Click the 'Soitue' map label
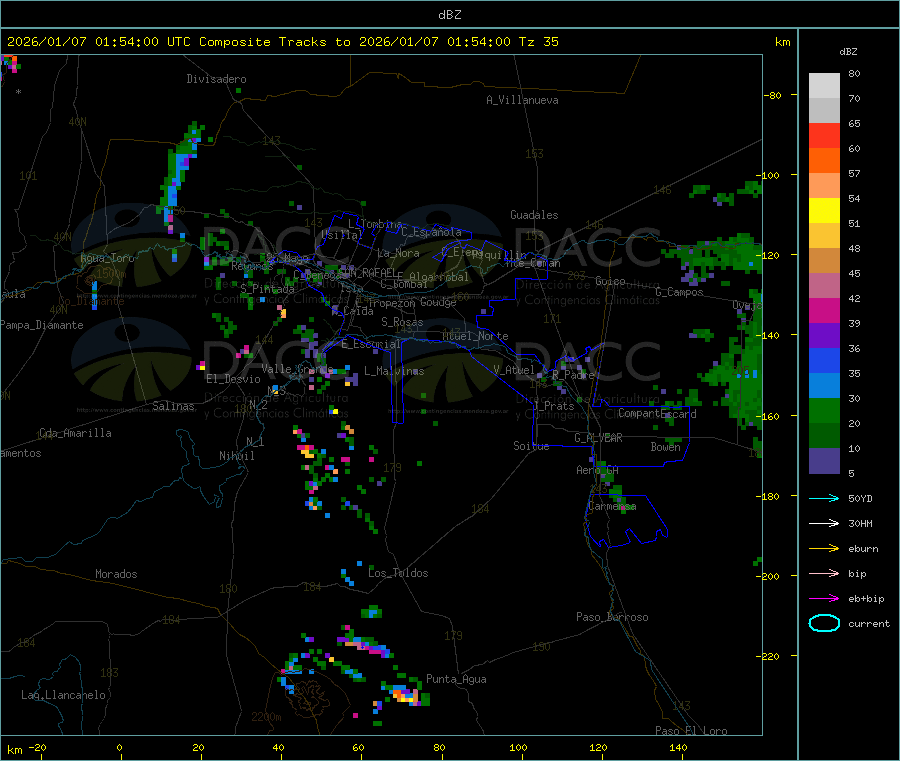This screenshot has height=761, width=900. [x=531, y=445]
